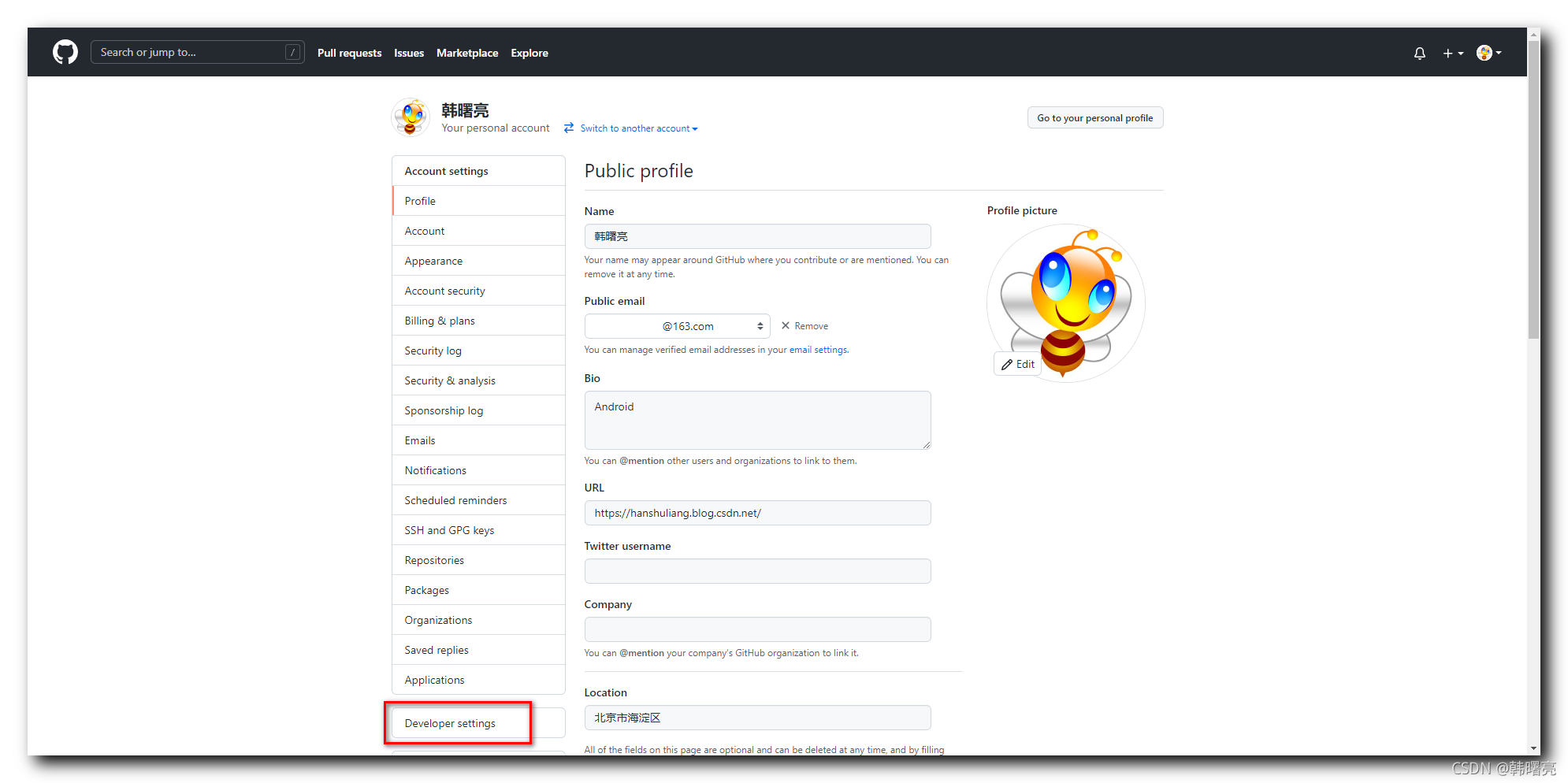Click the Twitter username field

click(757, 571)
